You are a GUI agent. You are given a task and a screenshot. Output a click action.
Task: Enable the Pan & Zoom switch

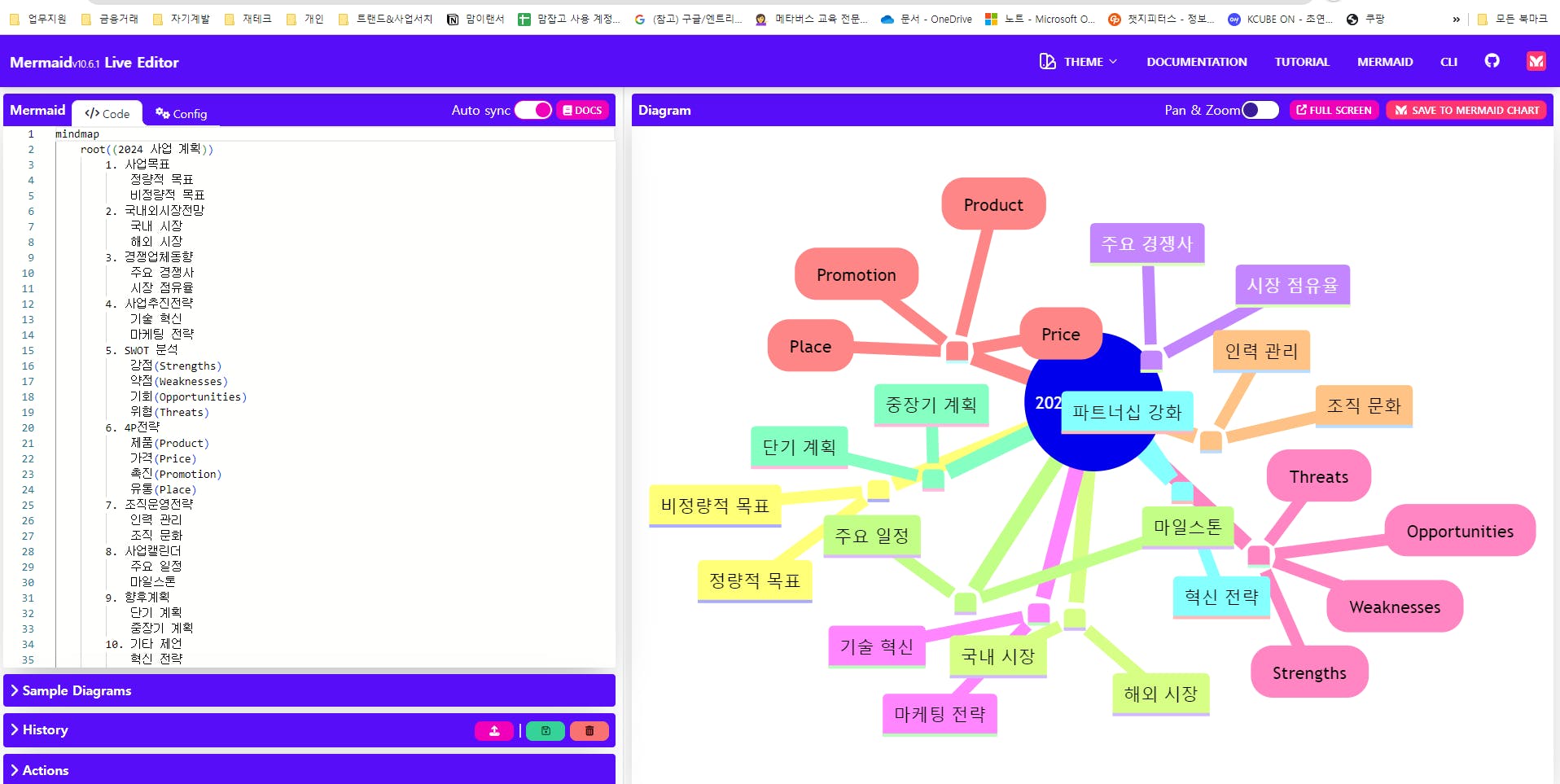pos(1260,110)
